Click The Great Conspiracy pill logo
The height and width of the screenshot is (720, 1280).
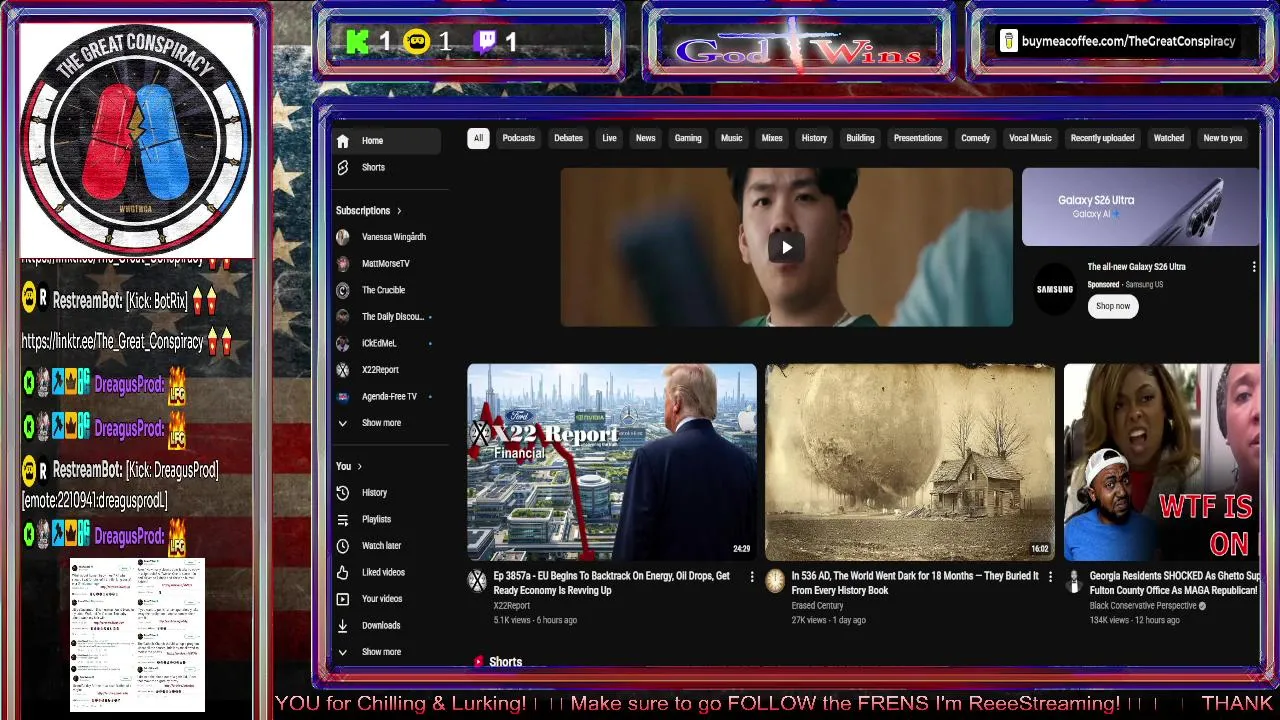[x=136, y=140]
